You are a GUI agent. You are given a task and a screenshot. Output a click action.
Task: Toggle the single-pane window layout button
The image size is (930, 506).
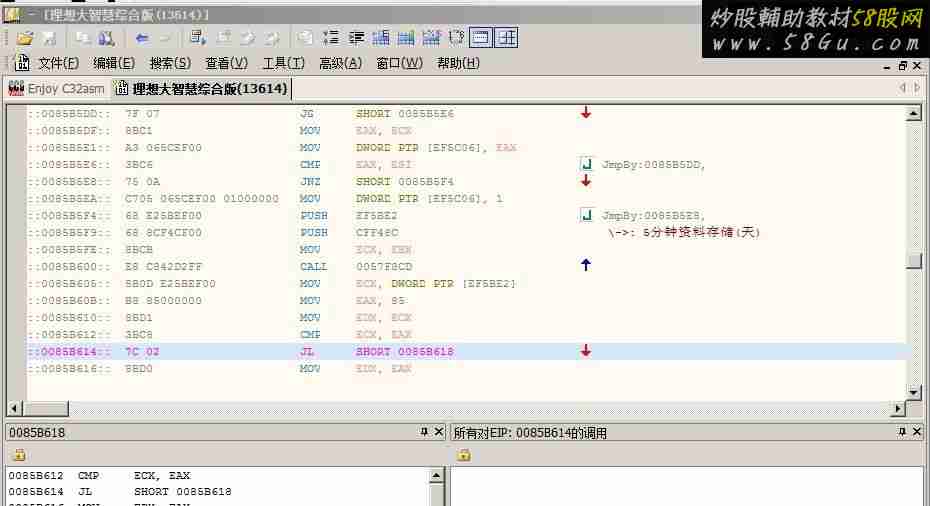click(x=480, y=38)
